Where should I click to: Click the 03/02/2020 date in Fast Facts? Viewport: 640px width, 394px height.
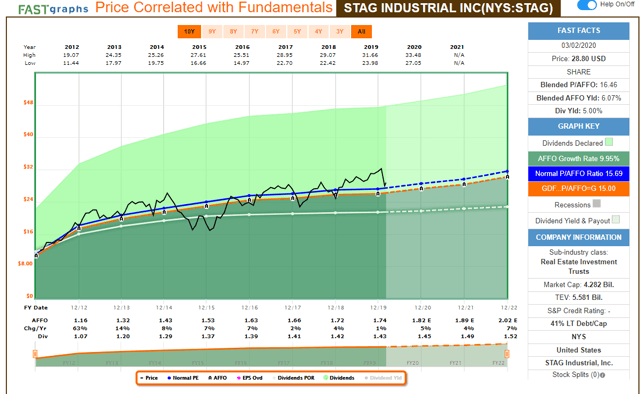(x=578, y=45)
